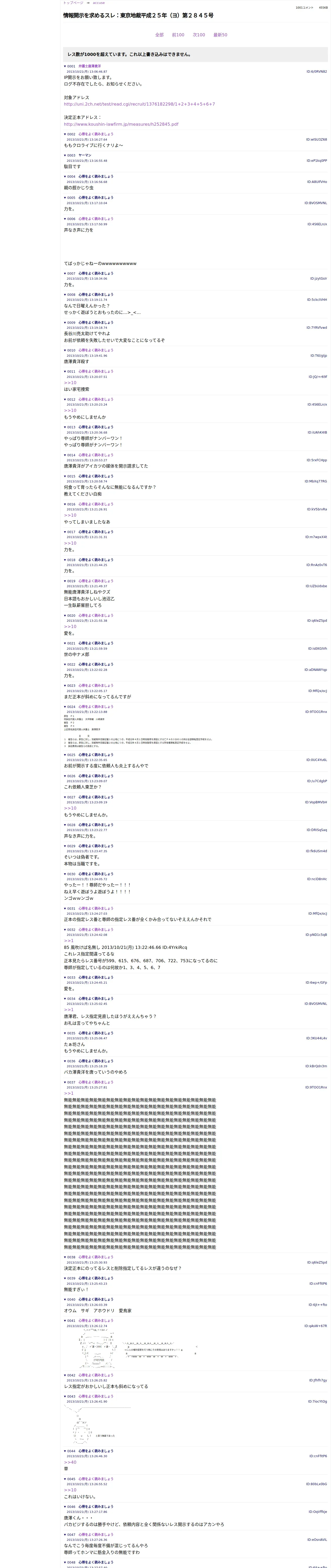The height and width of the screenshot is (1568, 336).
Task: Click post text てばっかじゃねーのwwwwwwwww
Action: tap(100, 264)
